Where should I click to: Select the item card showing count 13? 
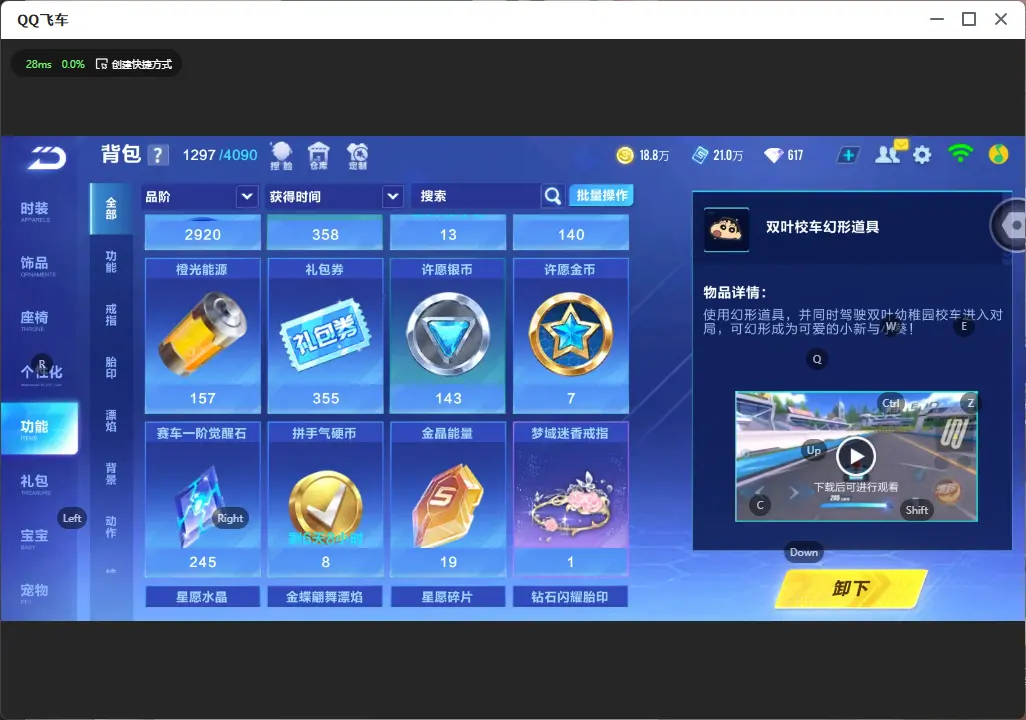[x=448, y=232]
